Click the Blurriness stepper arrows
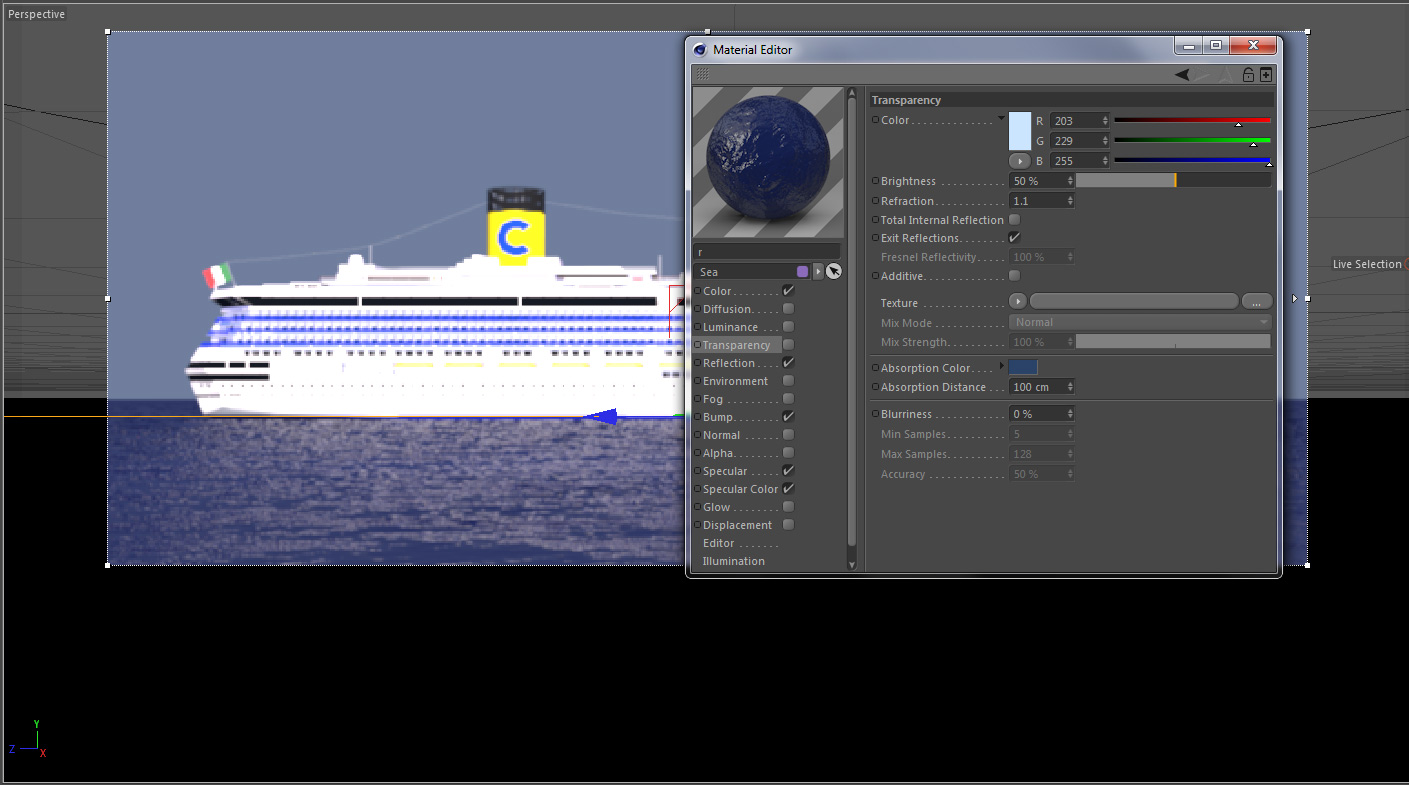This screenshot has height=785, width=1409. [x=1070, y=414]
